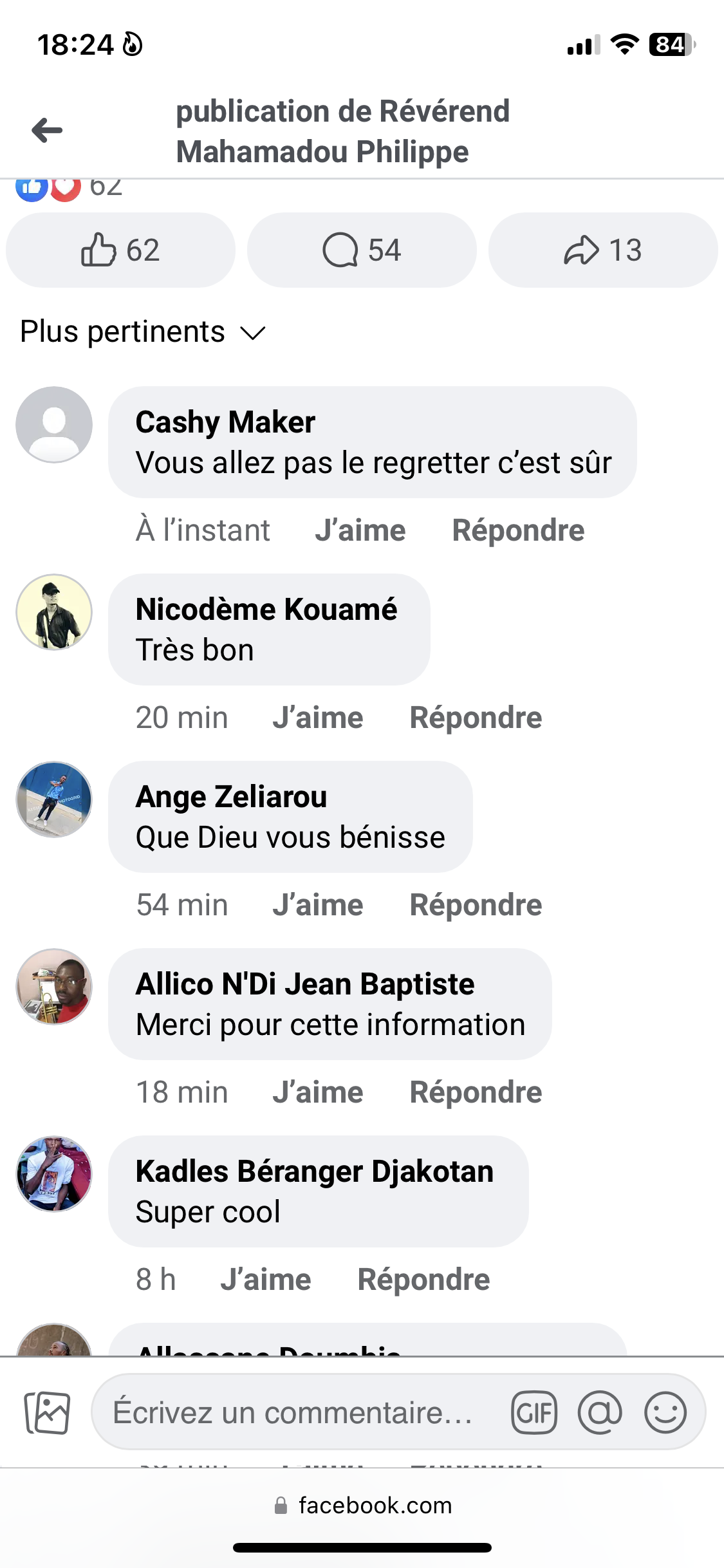Tap the back arrow icon
The height and width of the screenshot is (1568, 724).
tap(47, 131)
